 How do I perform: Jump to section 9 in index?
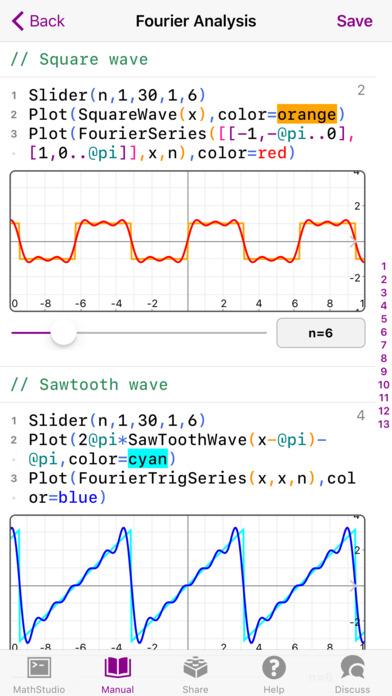pyautogui.click(x=384, y=372)
